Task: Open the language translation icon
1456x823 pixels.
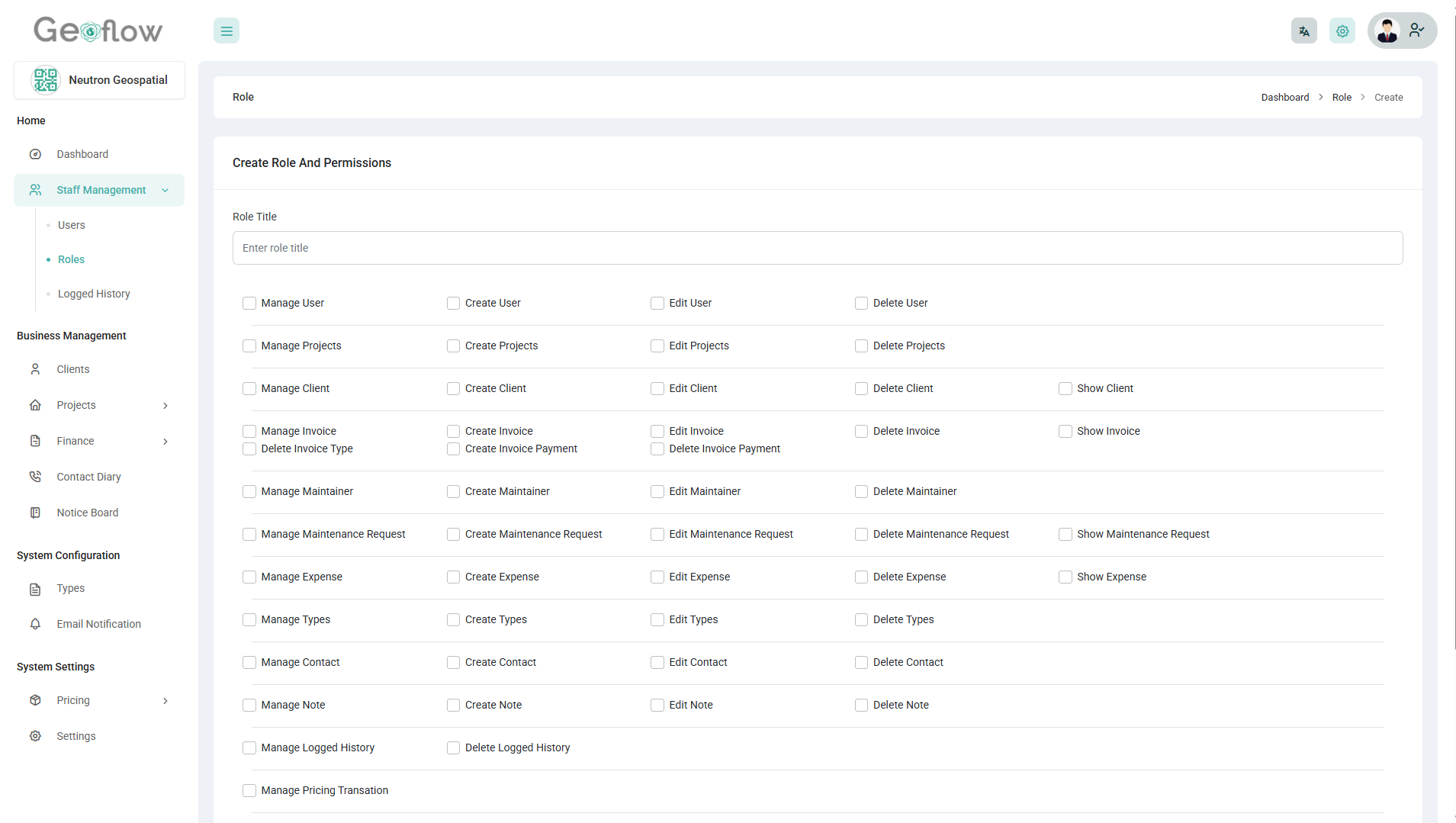Action: 1303,31
